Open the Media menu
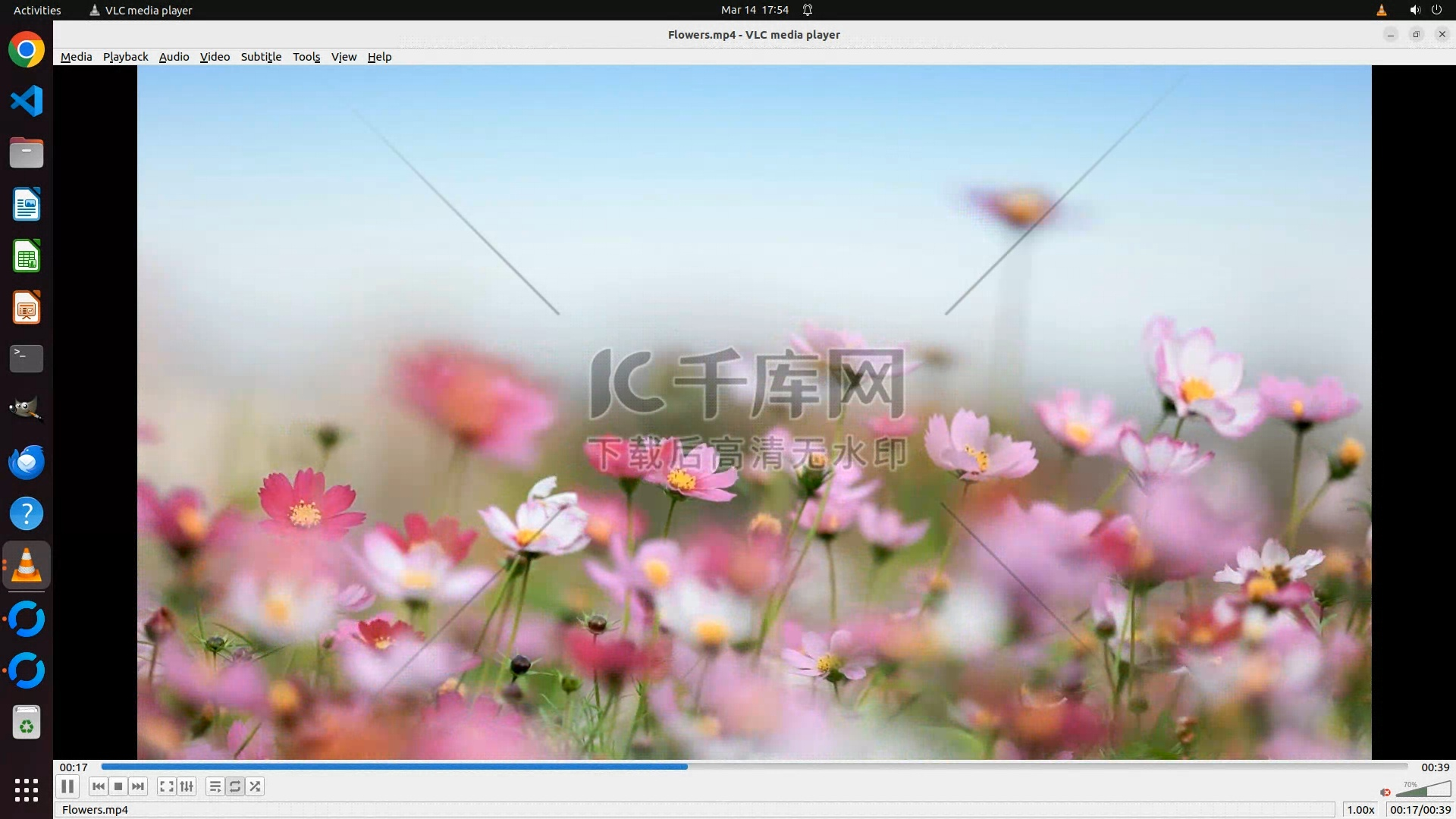1456x819 pixels. pyautogui.click(x=76, y=57)
